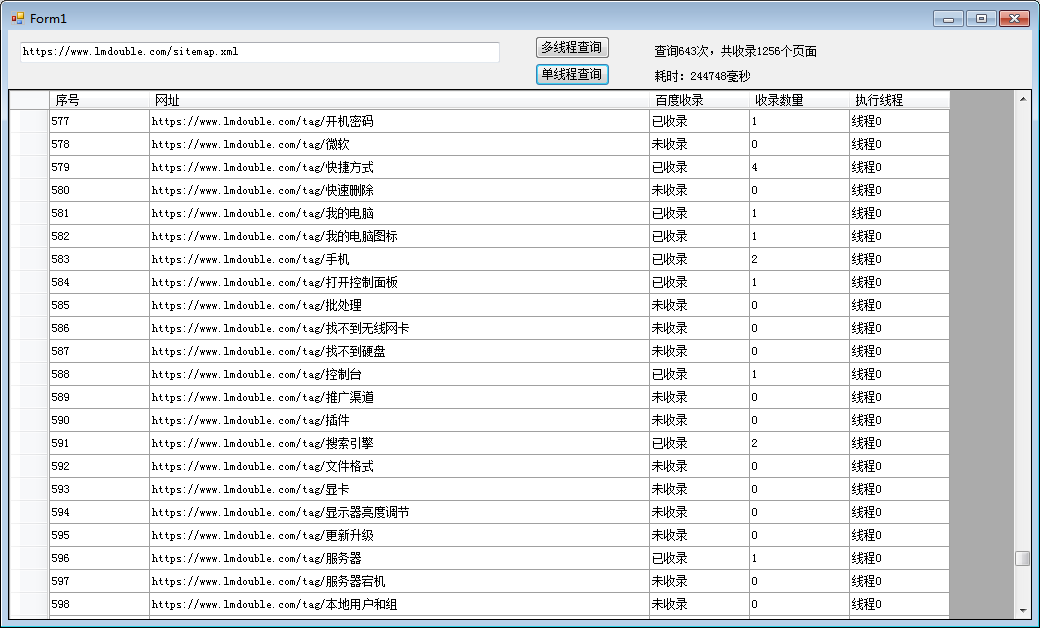Click the 收录数量 cell with 2 in row 583

799,259
